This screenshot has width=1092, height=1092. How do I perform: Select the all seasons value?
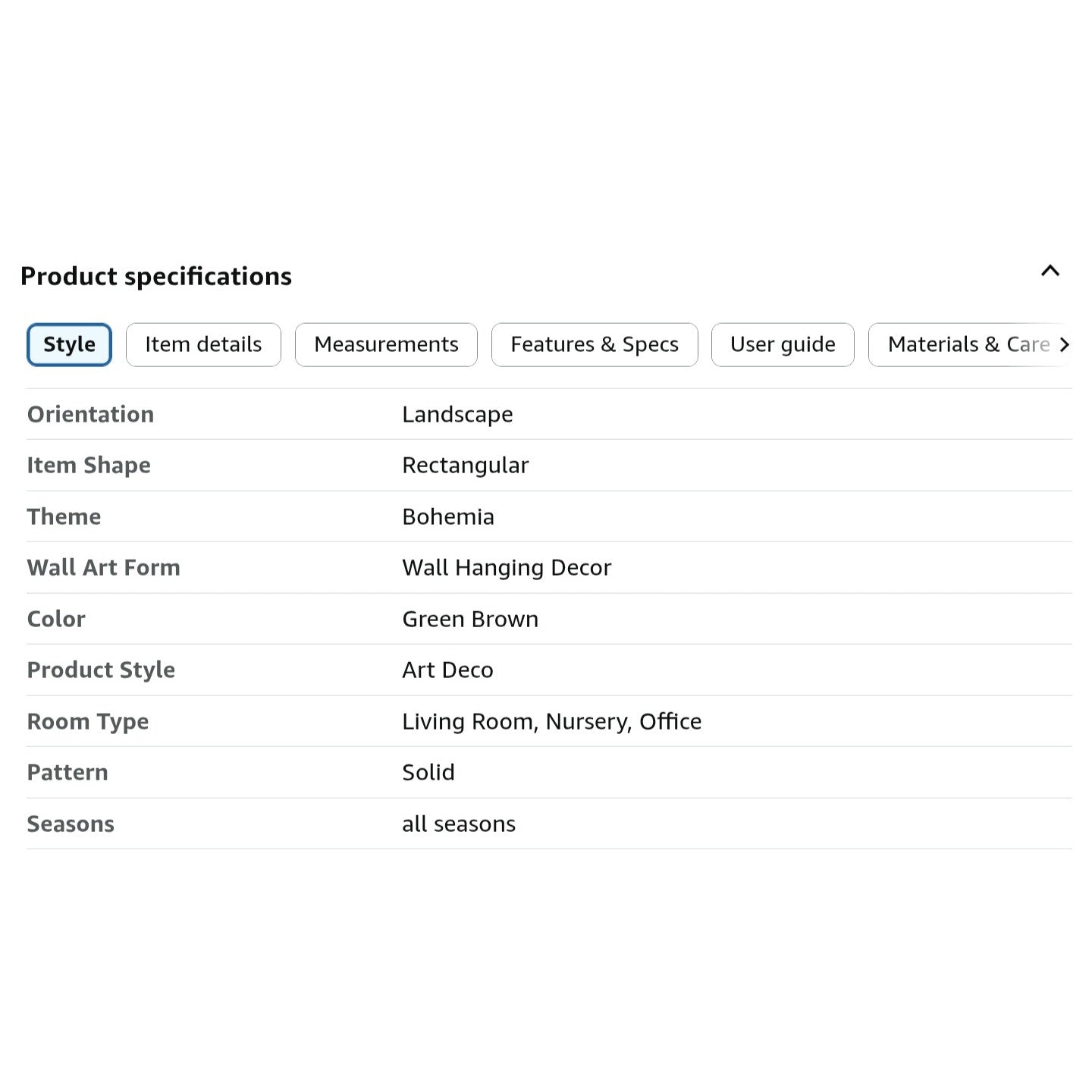pyautogui.click(x=459, y=824)
